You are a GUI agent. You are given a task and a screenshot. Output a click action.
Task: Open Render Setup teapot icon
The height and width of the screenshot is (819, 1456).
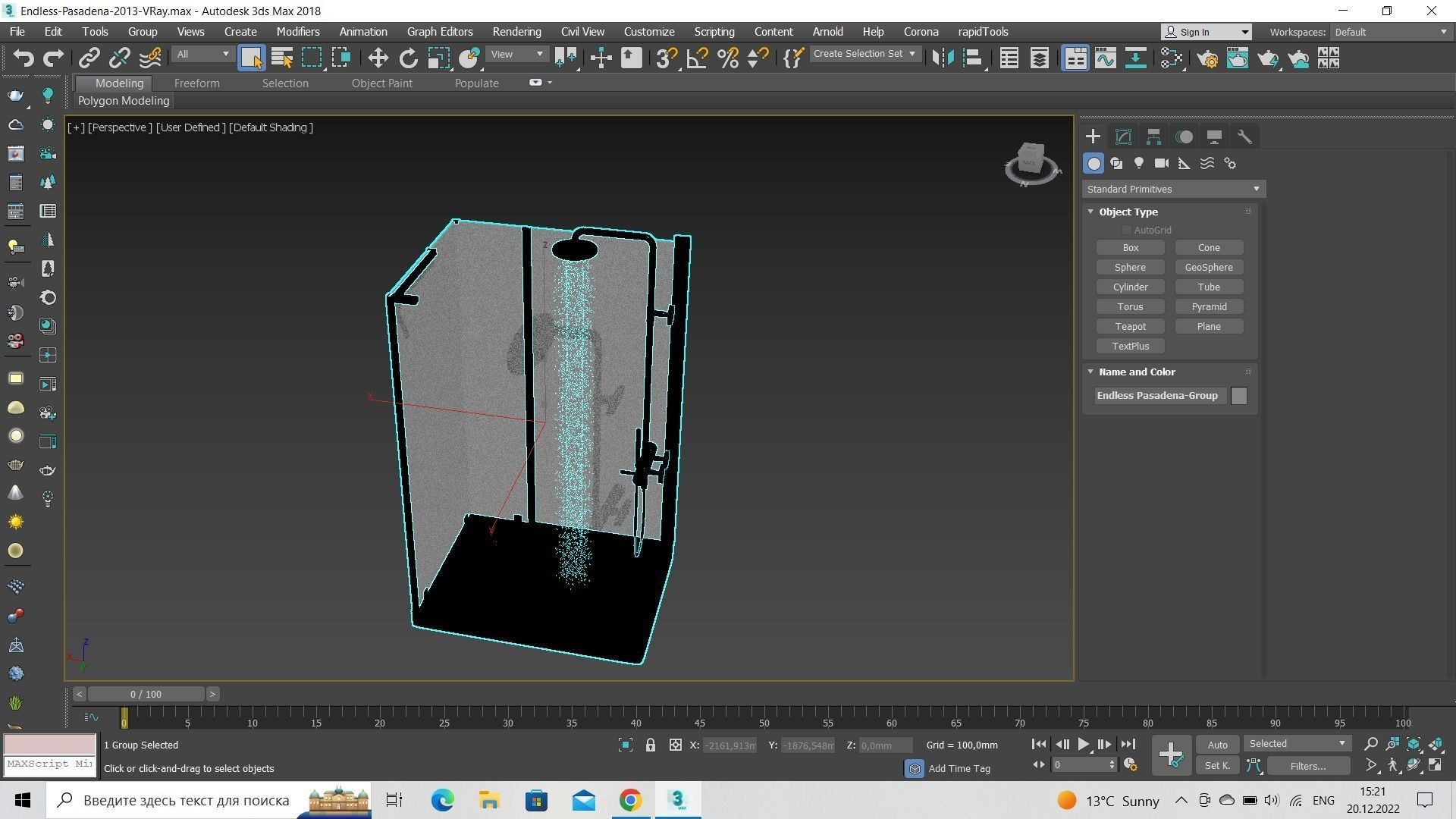coord(1207,58)
